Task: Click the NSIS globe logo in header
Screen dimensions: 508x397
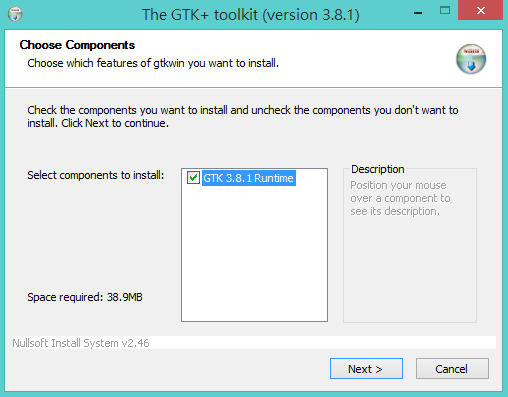Action: coord(471,59)
